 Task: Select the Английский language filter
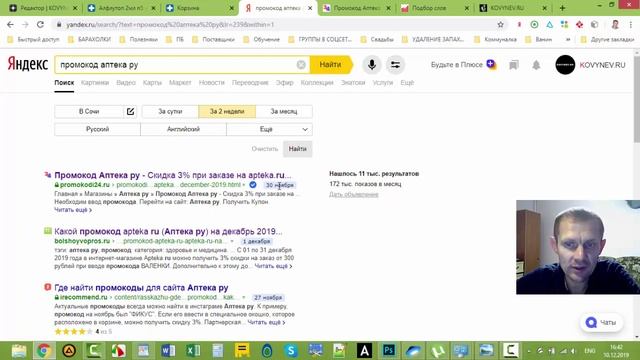tap(183, 129)
